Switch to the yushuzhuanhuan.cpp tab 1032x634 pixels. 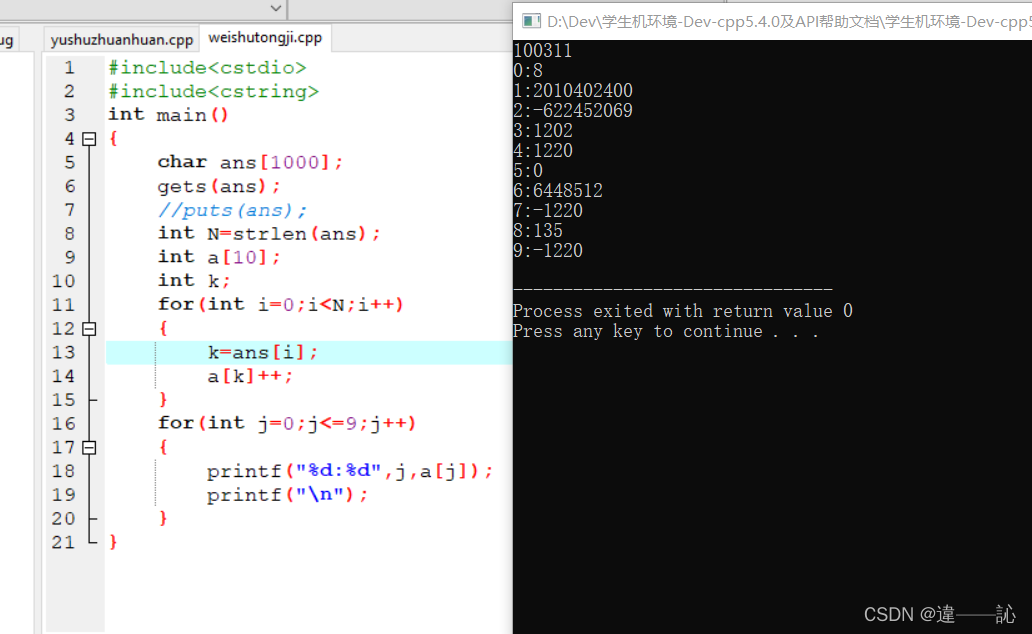(121, 40)
